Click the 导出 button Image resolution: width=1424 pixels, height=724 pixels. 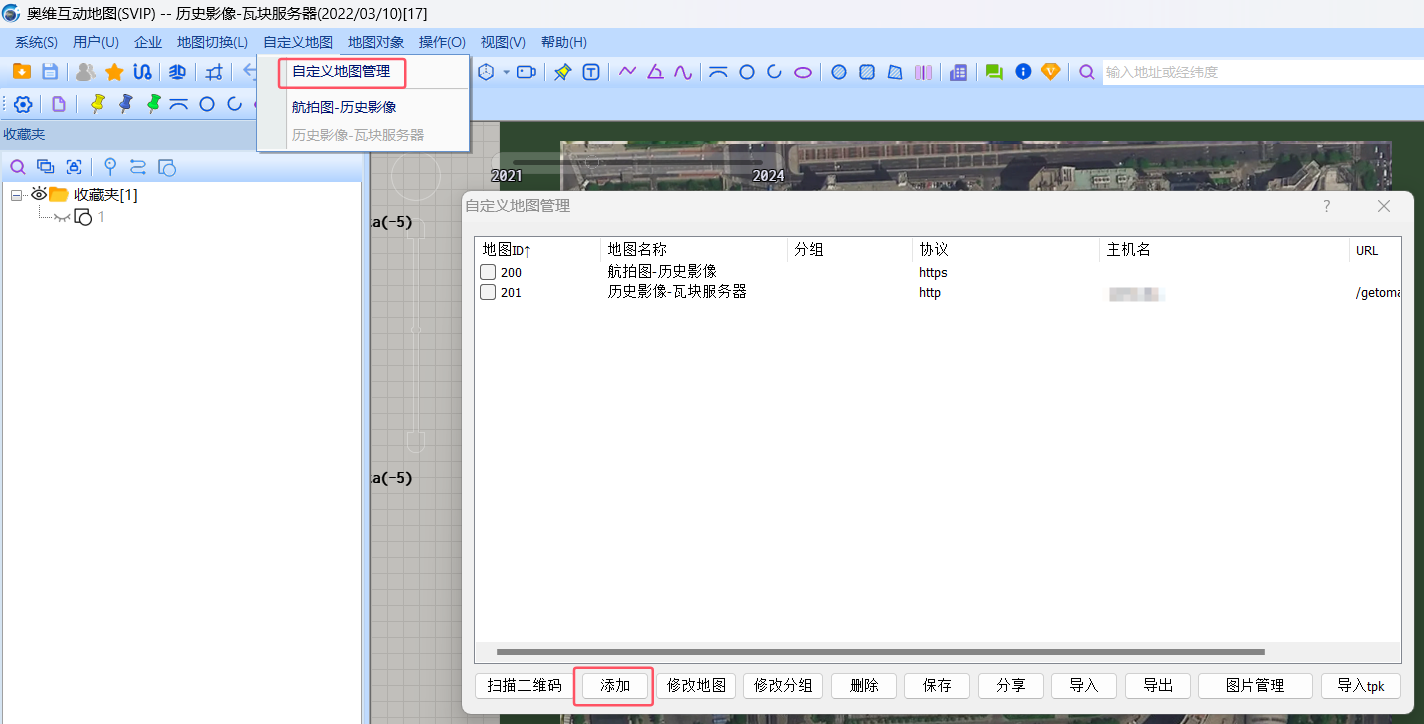tap(1158, 685)
